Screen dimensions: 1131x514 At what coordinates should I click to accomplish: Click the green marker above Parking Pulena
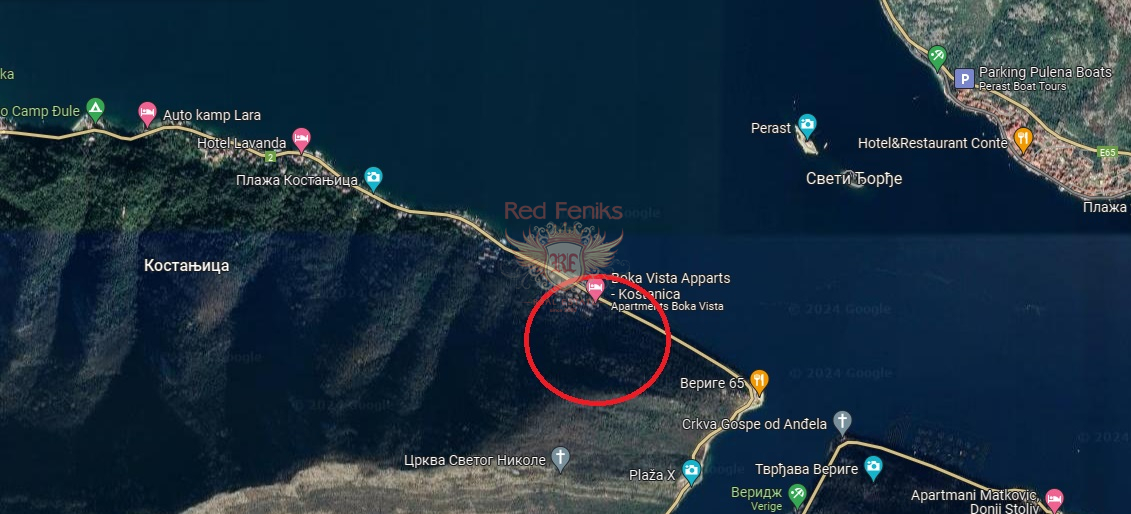[x=937, y=57]
